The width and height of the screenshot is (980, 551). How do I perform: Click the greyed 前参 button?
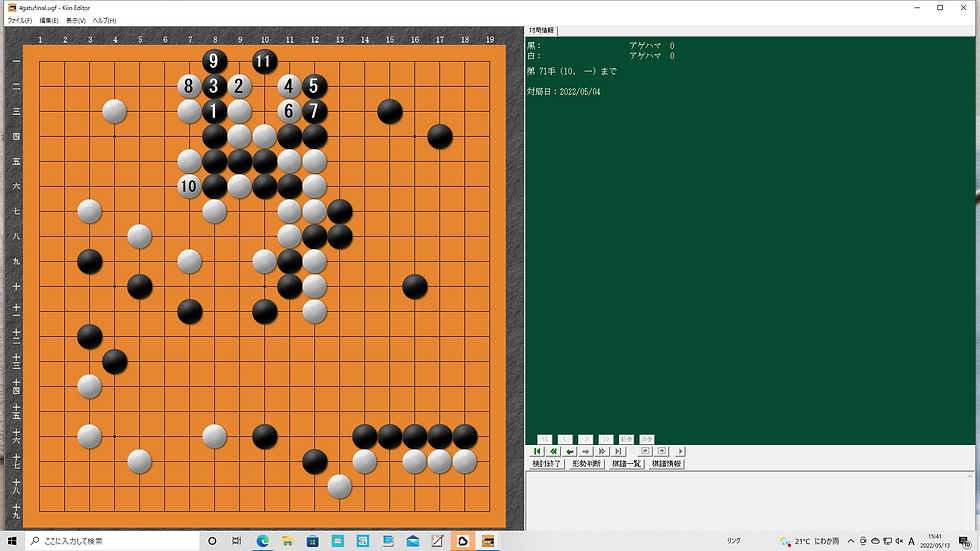tap(626, 439)
